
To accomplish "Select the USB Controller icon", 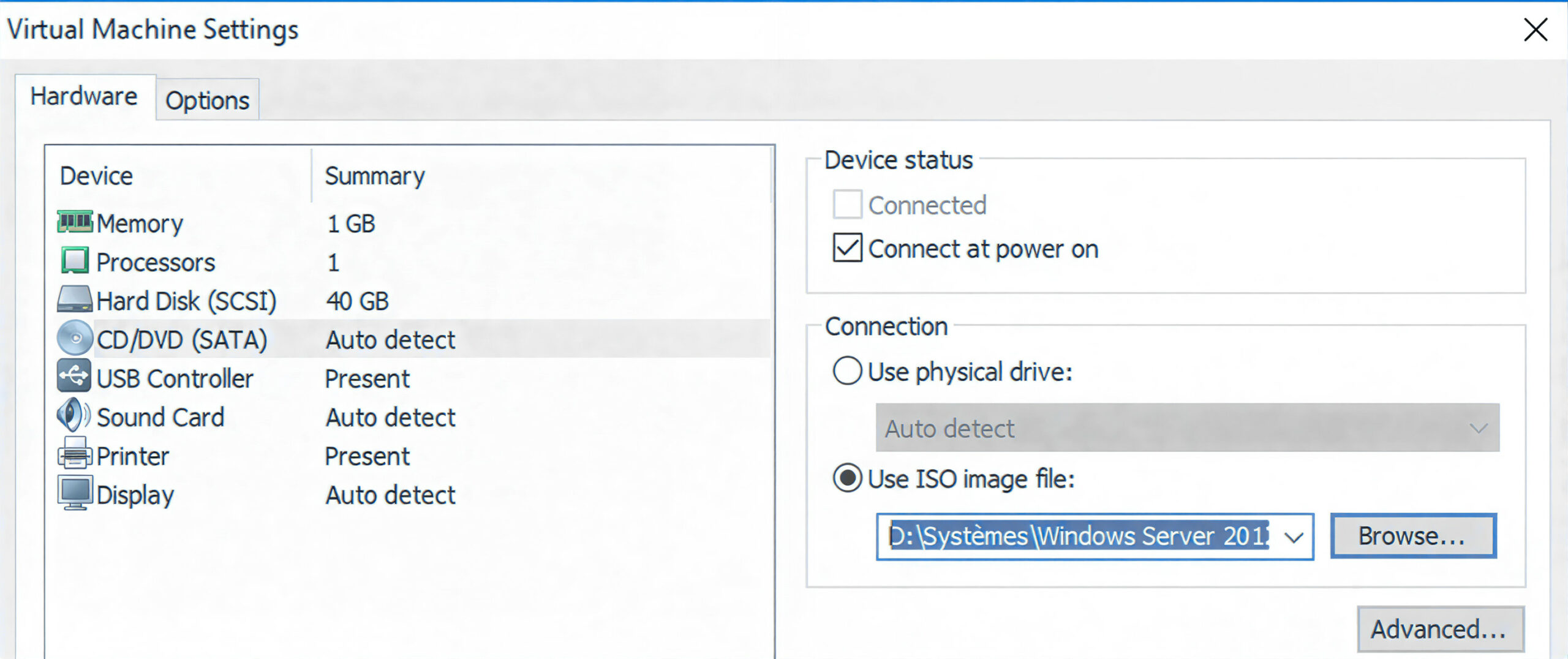I will (75, 377).
